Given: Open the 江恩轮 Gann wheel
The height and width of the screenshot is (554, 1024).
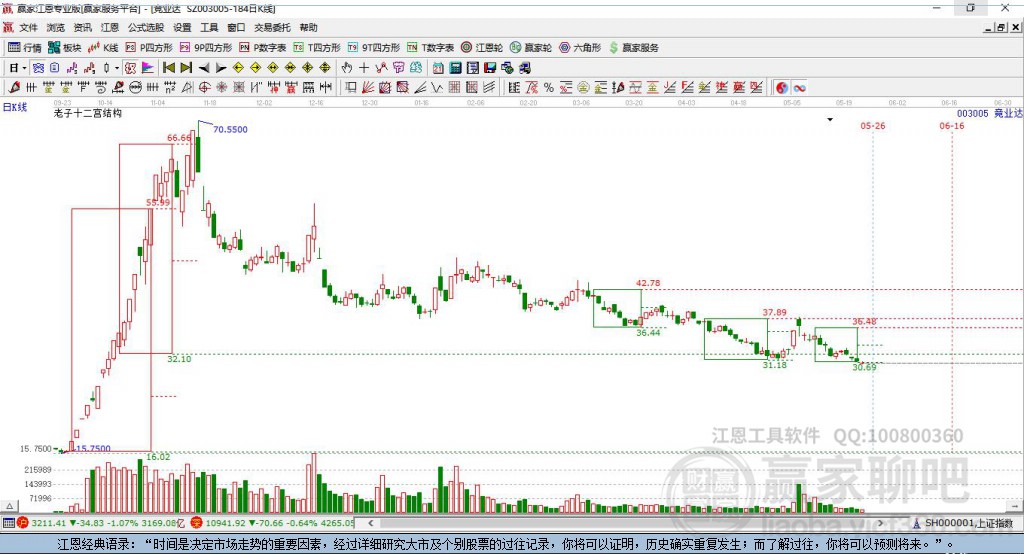Looking at the screenshot, I should [482, 48].
